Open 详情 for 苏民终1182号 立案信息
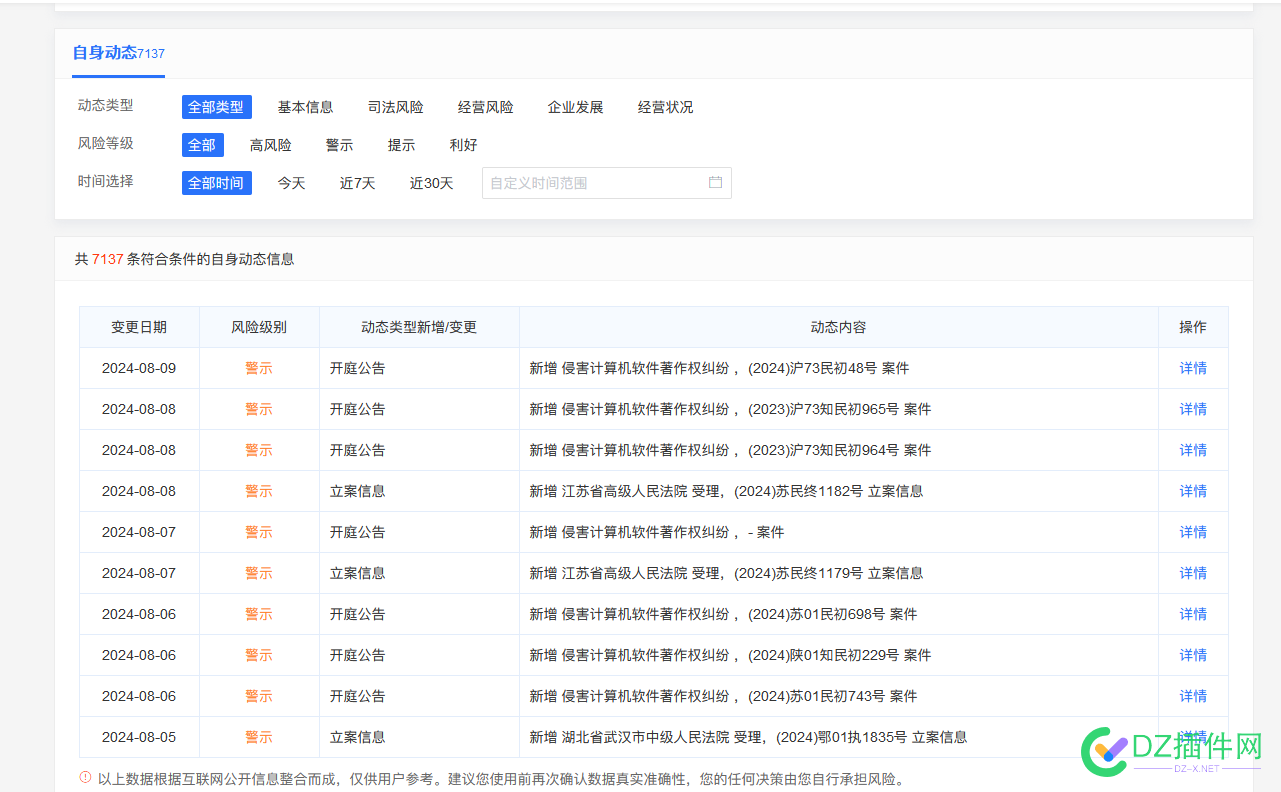The width and height of the screenshot is (1281, 792). click(1193, 491)
